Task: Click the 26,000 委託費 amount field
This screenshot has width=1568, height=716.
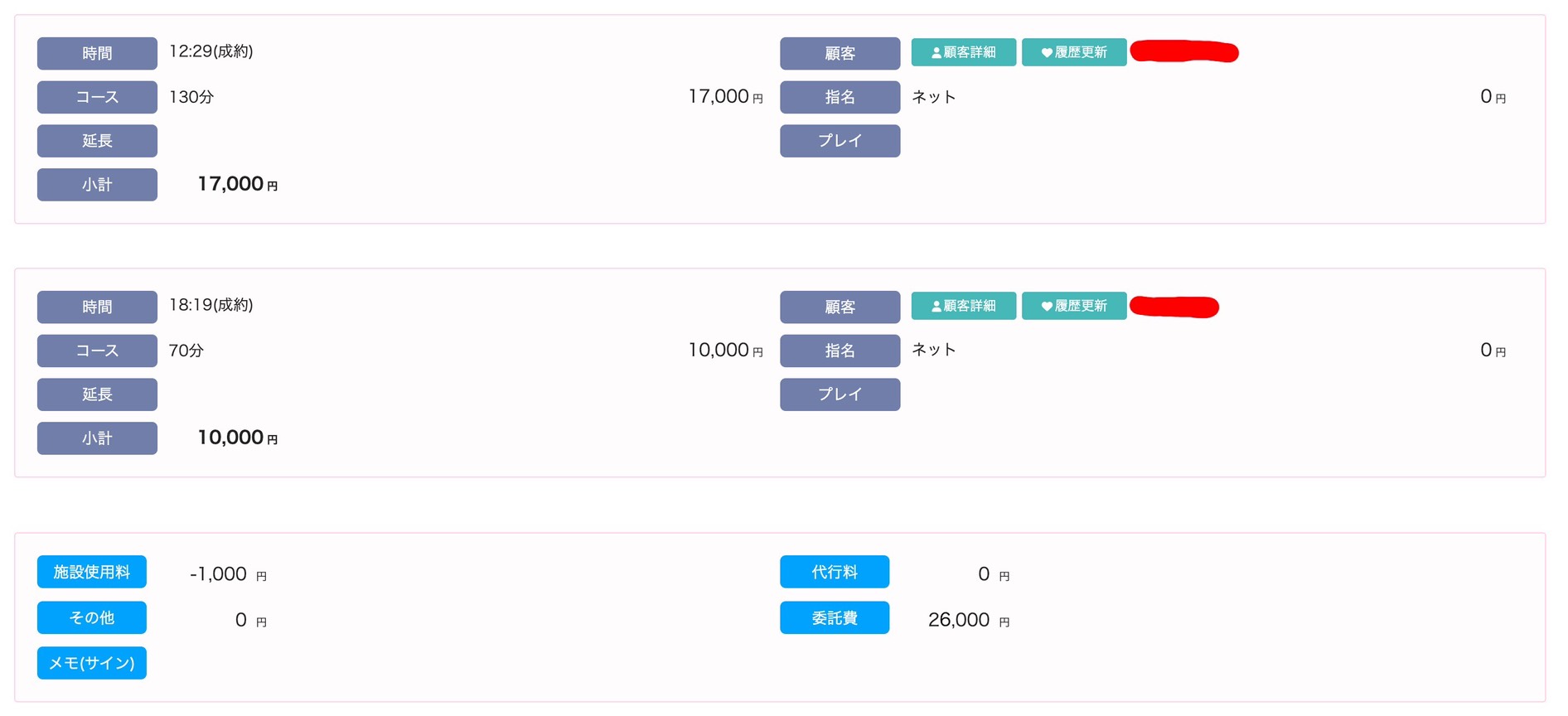Action: (959, 620)
